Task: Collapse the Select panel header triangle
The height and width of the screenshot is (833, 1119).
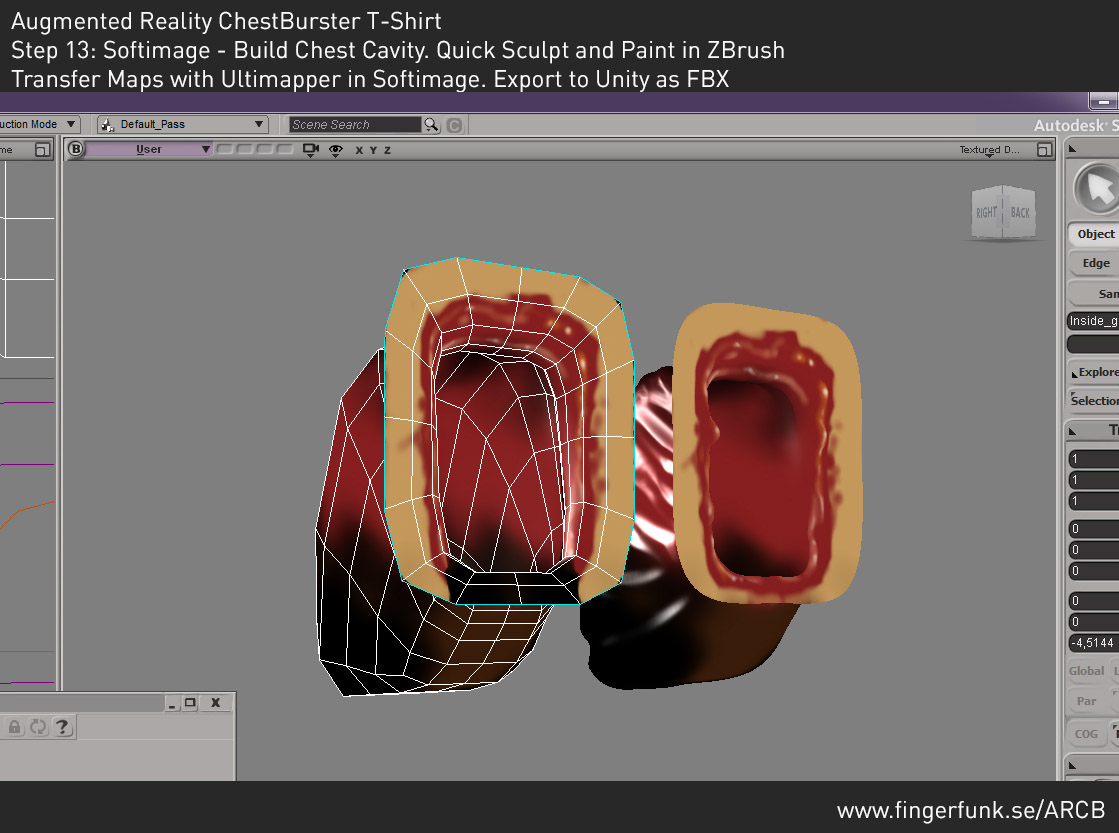Action: [1072, 149]
